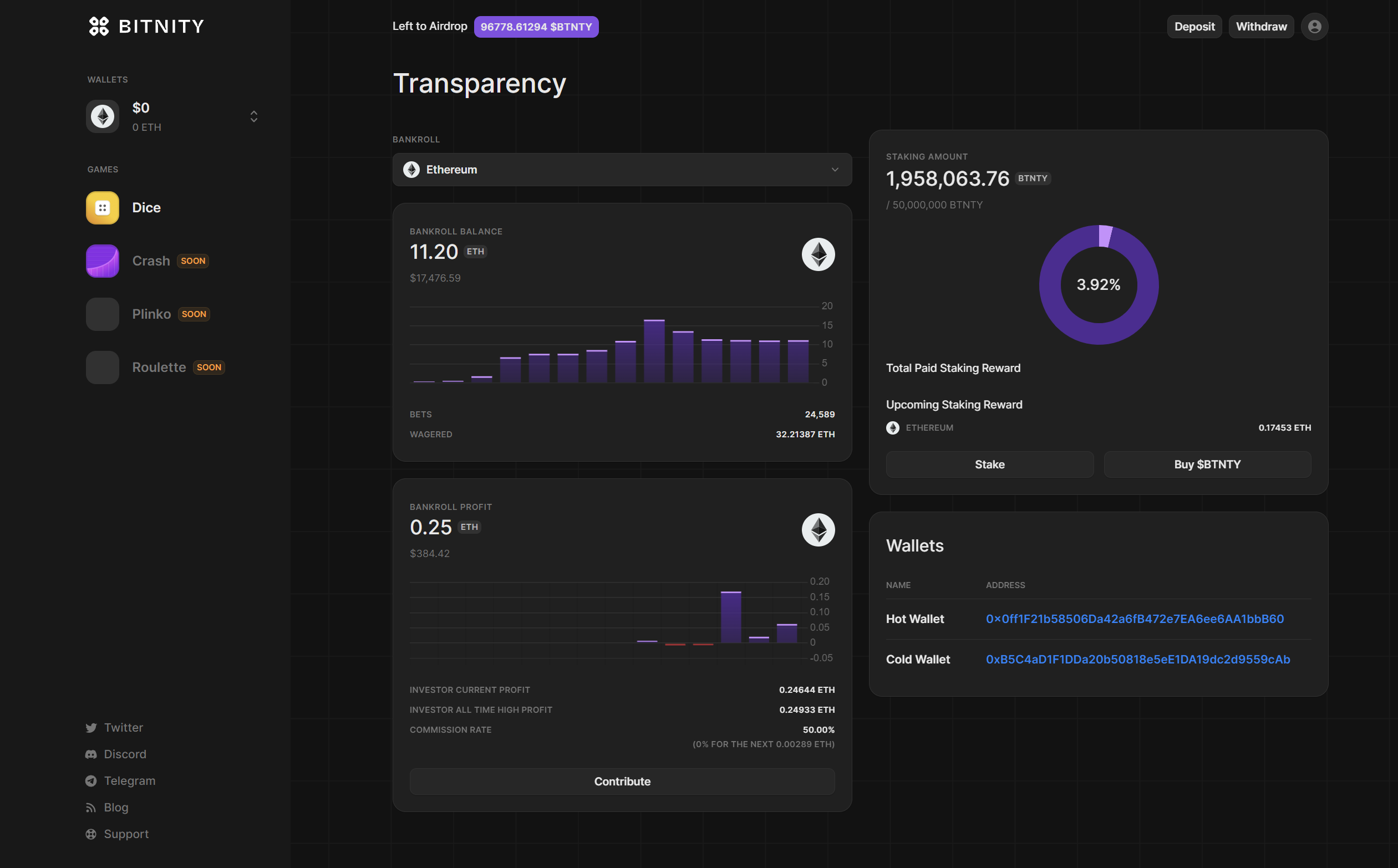
Task: Click the tallest bar in Bankroll Profit chart
Action: point(730,616)
